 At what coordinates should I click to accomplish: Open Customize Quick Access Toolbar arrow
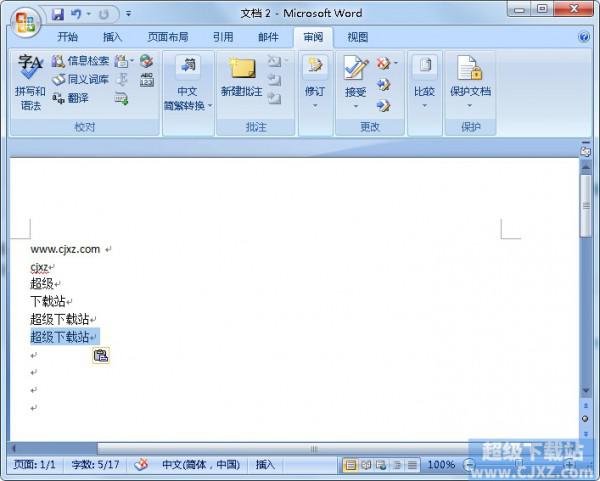pyautogui.click(x=129, y=14)
